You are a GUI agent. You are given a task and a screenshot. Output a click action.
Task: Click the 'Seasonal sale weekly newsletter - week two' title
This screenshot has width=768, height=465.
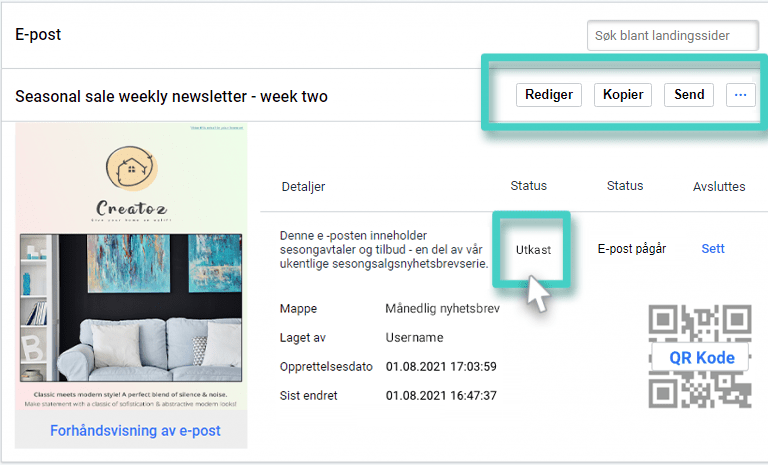(x=171, y=97)
